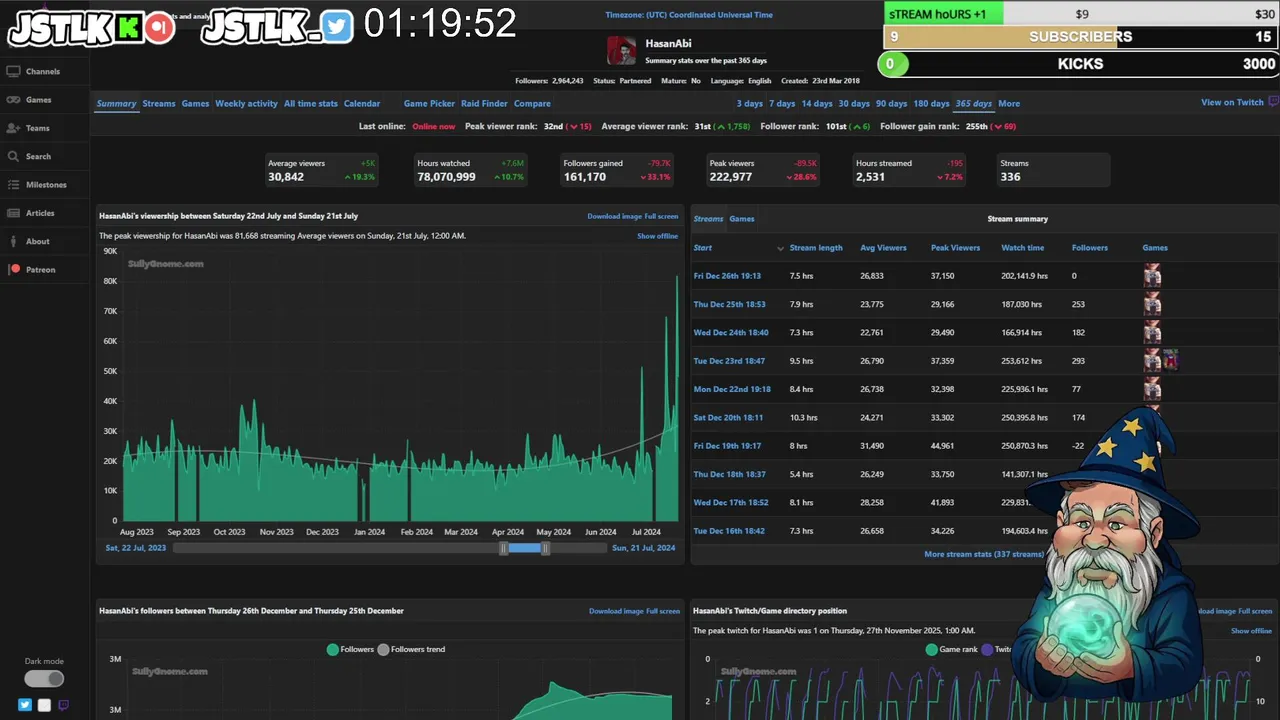The image size is (1280, 720).
Task: Click the Twitter icon below Dark mode
Action: tap(25, 705)
